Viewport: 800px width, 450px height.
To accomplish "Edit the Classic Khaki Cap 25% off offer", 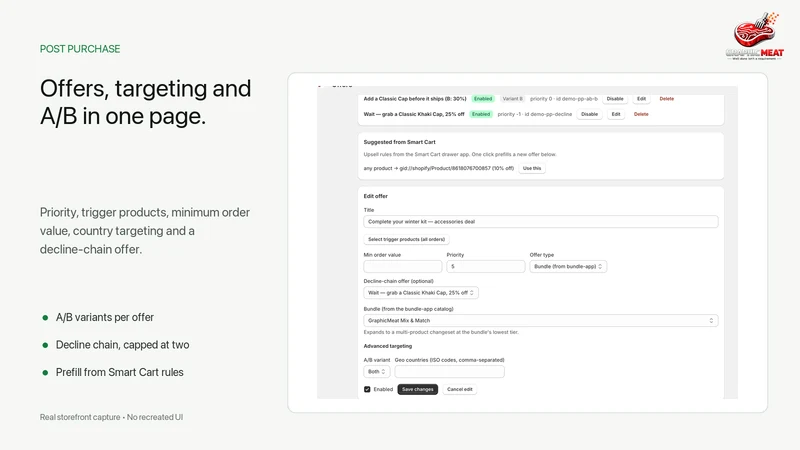I will coord(616,114).
